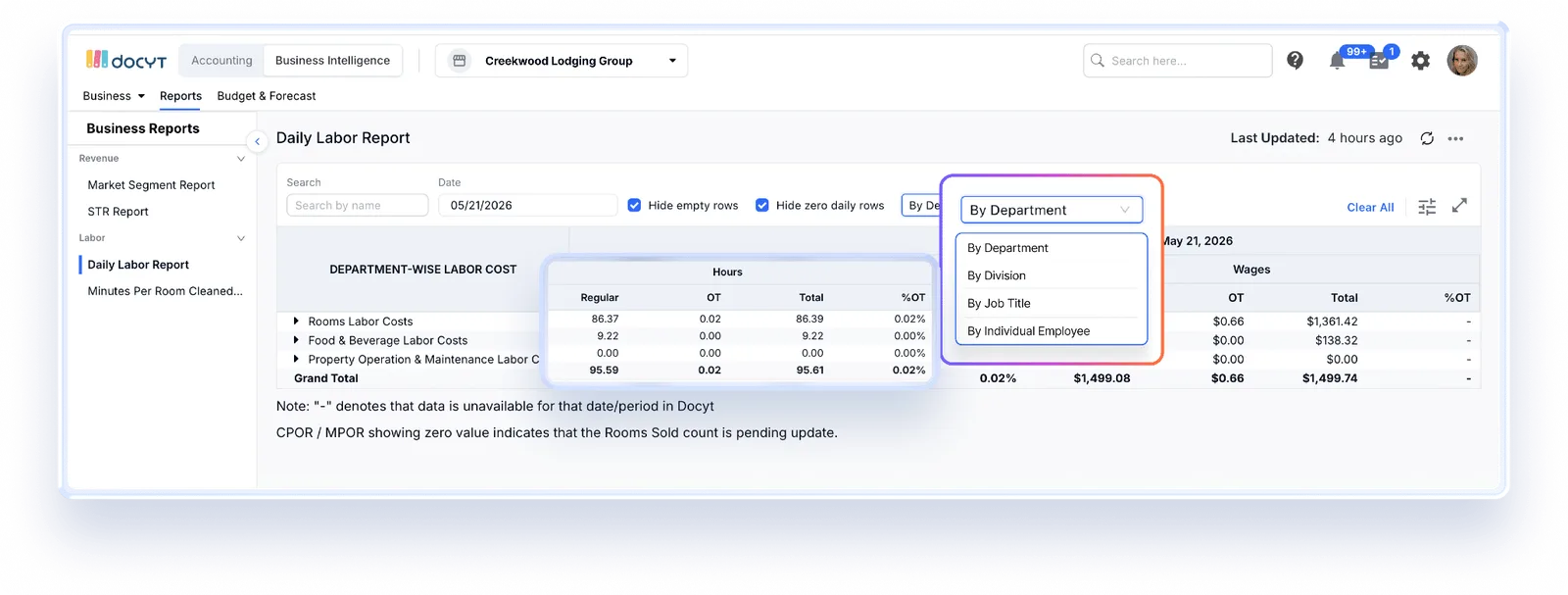This screenshot has height=595, width=1568.
Task: Click the Grand Total row label
Action: tap(325, 378)
